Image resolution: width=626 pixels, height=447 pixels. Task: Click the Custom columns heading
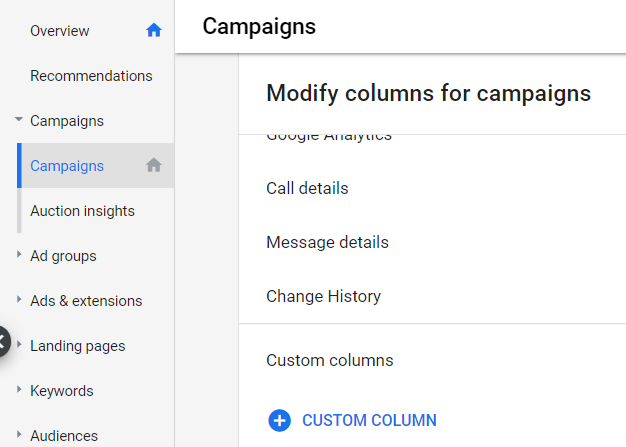pos(330,360)
